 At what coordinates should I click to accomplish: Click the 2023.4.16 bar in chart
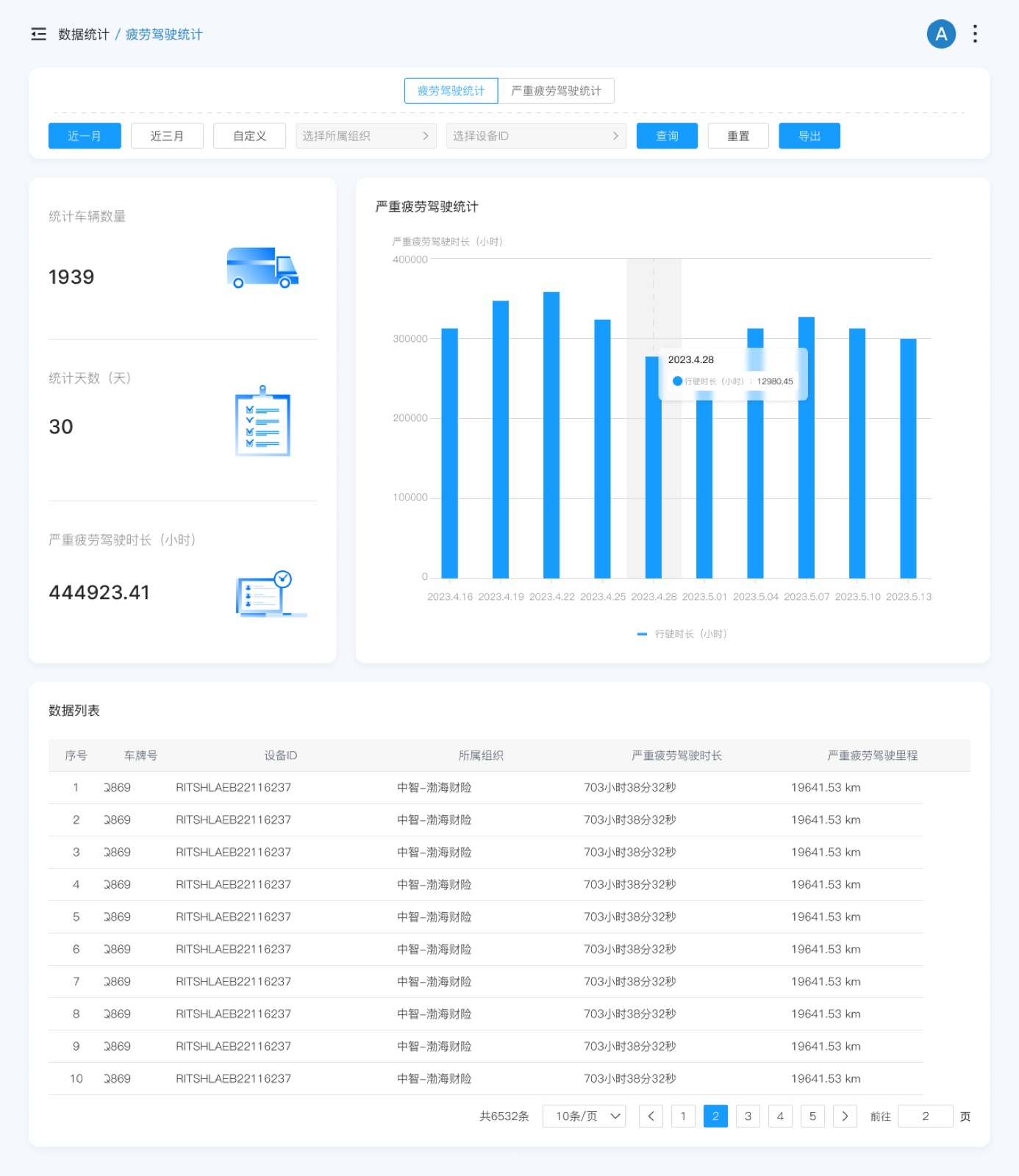click(x=449, y=453)
